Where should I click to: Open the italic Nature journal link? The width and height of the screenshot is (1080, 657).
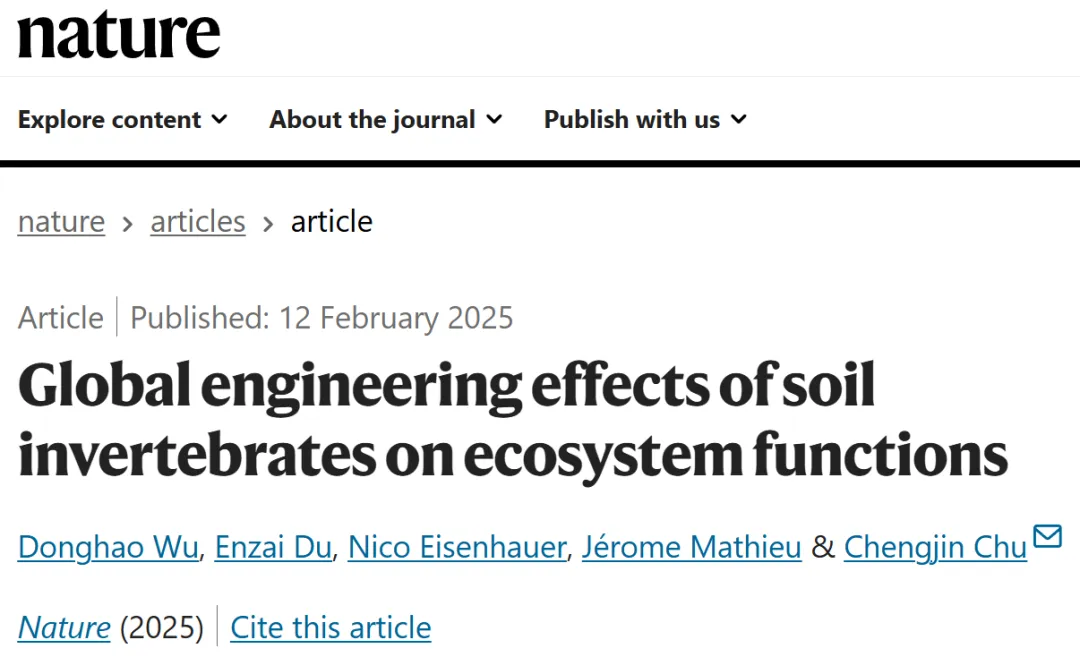point(64,628)
